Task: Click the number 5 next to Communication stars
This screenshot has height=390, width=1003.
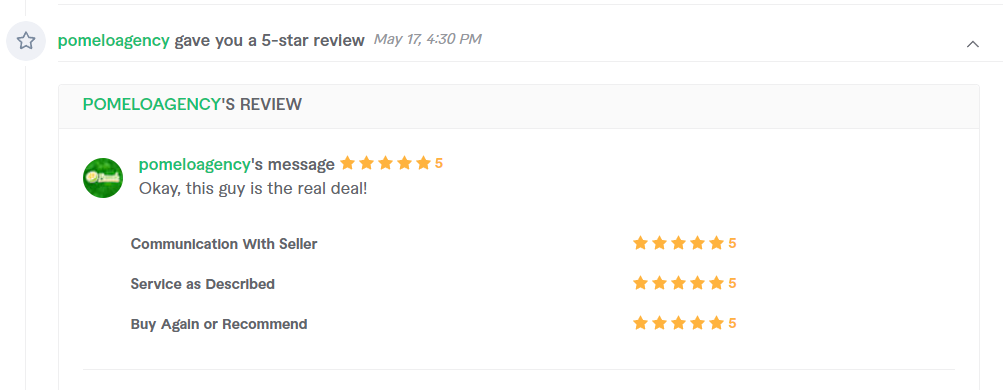Action: pos(732,243)
